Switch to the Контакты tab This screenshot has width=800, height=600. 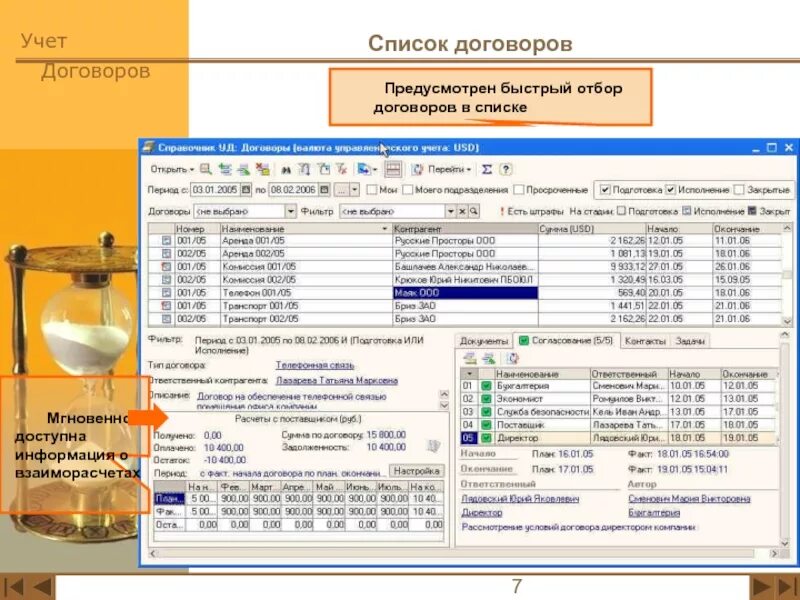pos(645,341)
